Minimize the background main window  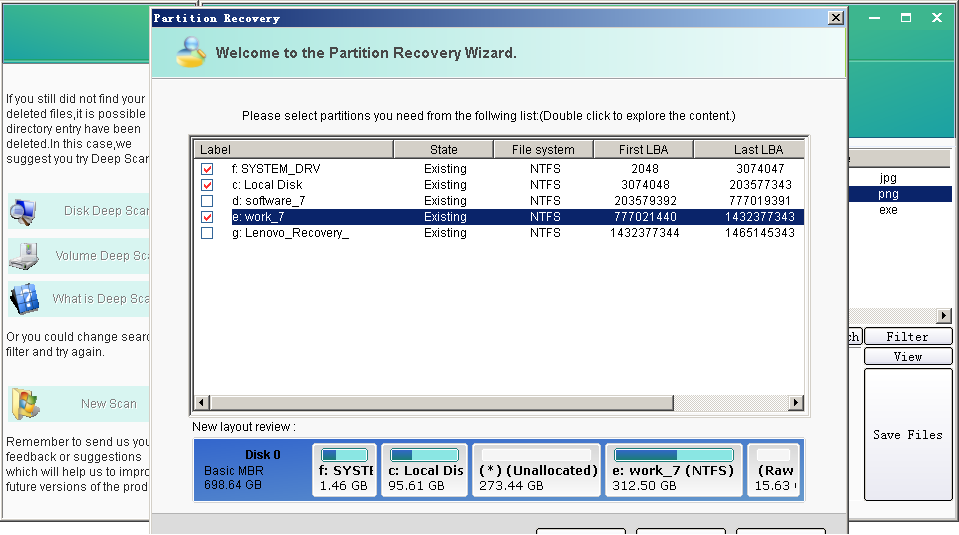(x=875, y=18)
